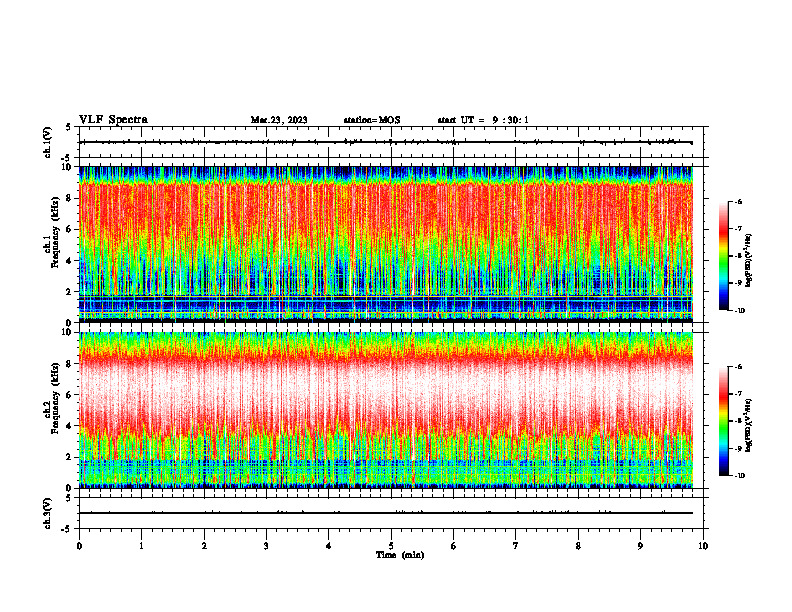Click time axis tick label "5"

391,546
